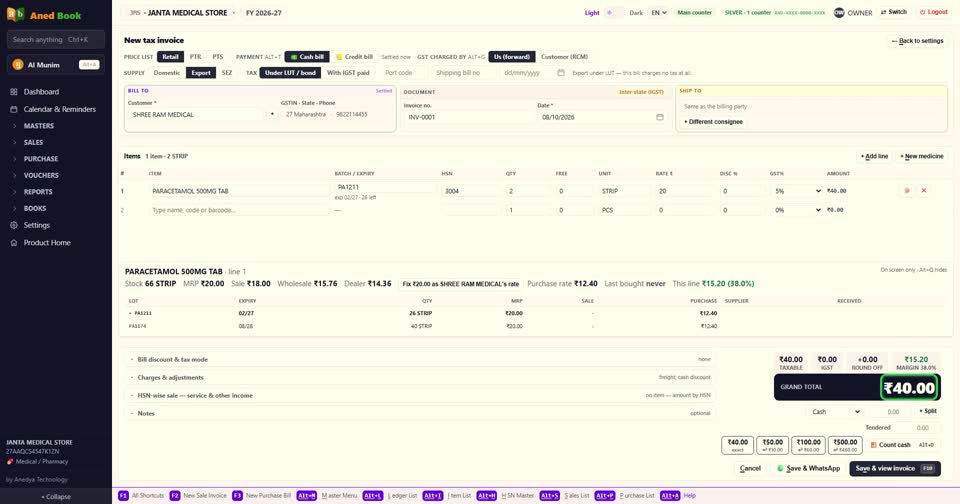This screenshot has height=504, width=960.
Task: Click the F3 New Purchase Bill badge
Action: 237,495
